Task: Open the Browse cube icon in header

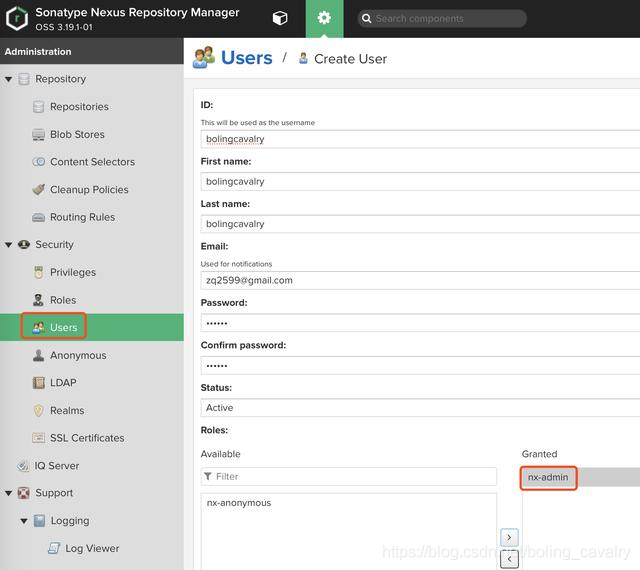Action: click(x=280, y=19)
